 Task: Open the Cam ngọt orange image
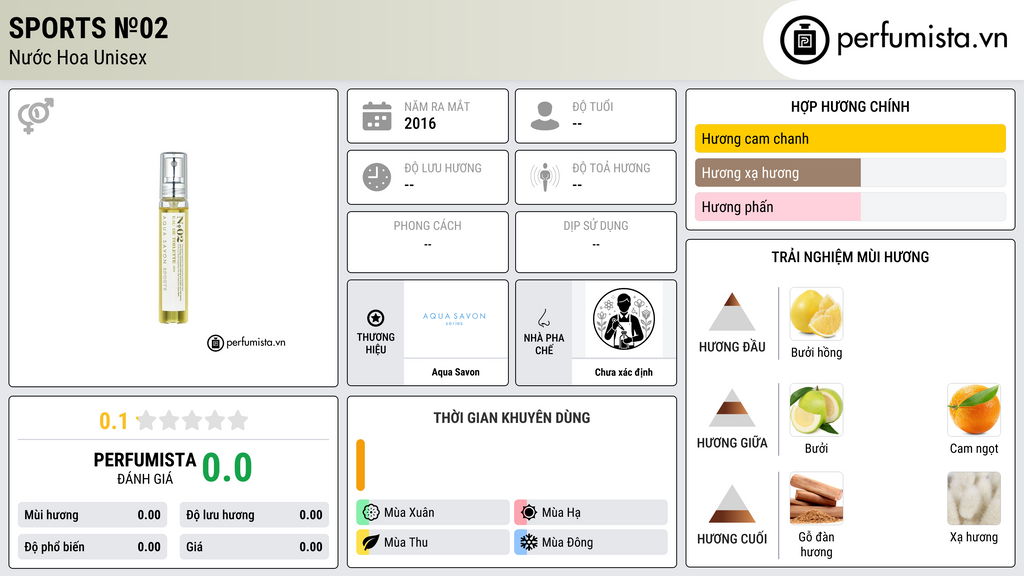(974, 410)
